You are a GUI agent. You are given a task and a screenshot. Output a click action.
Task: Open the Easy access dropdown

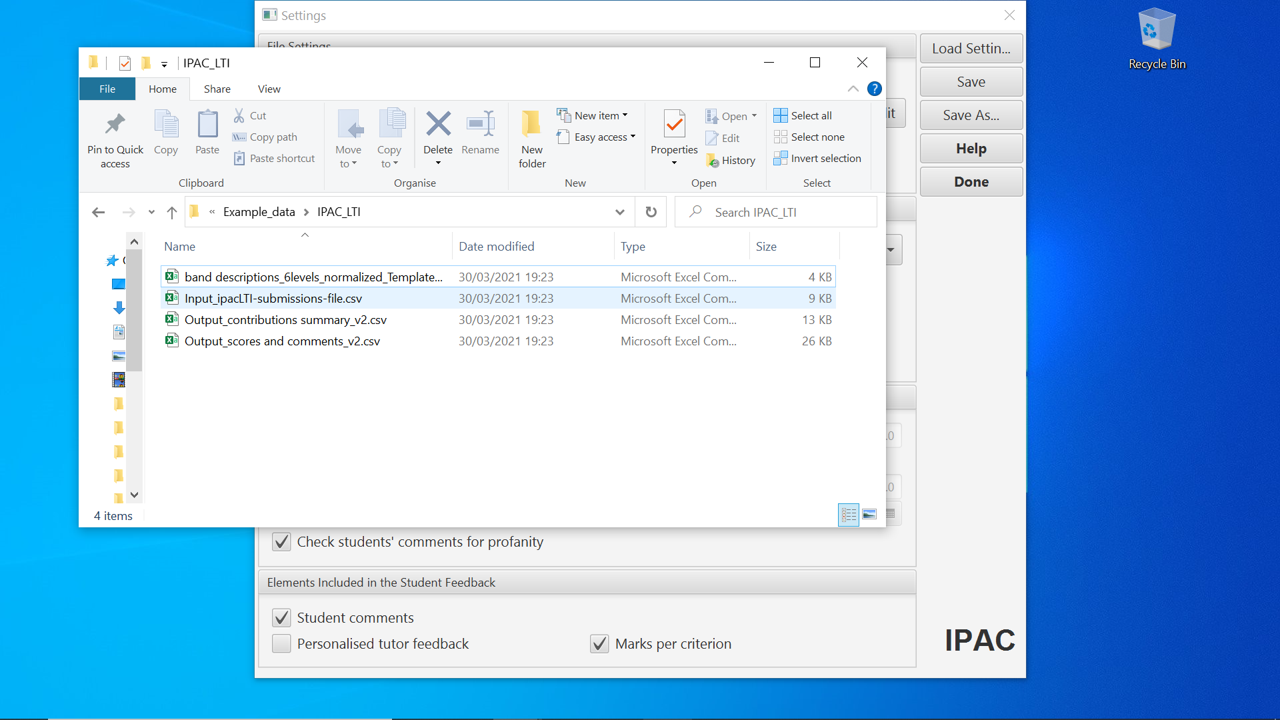[x=596, y=137]
